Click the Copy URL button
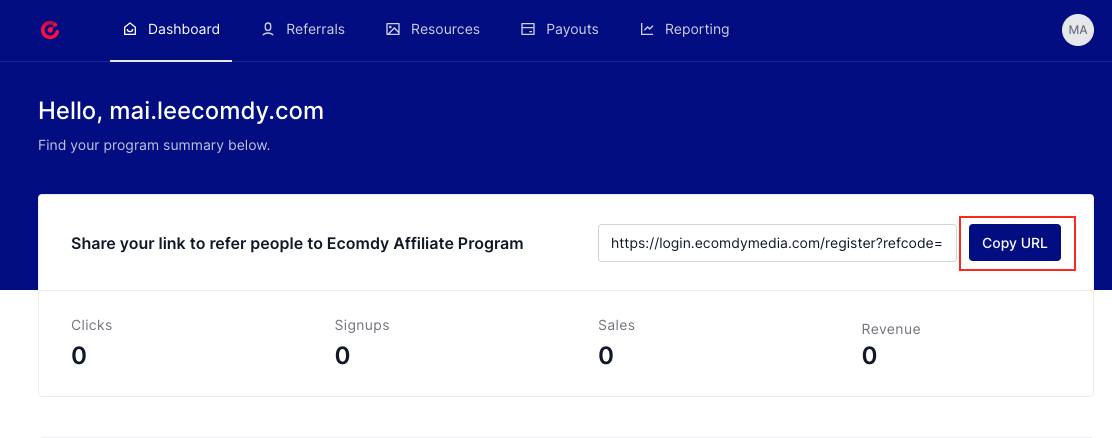The width and height of the screenshot is (1112, 438). [x=1015, y=243]
